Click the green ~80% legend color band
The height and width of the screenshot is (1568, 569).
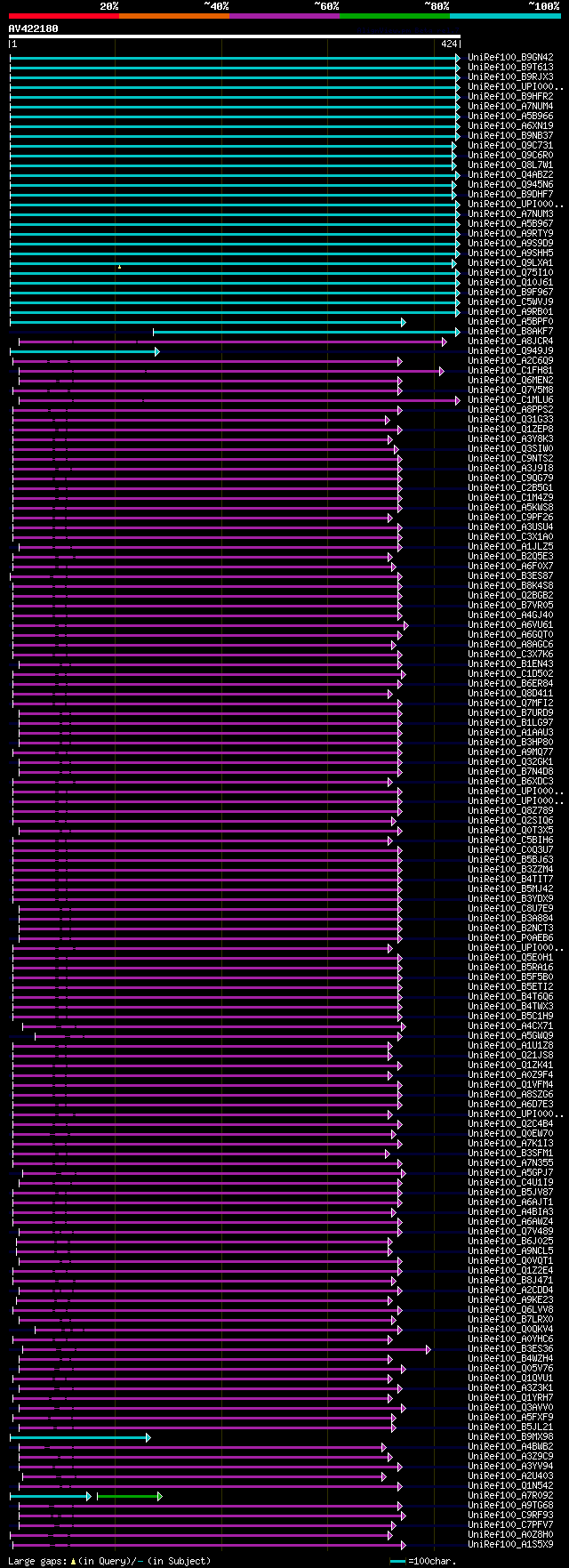[x=394, y=16]
